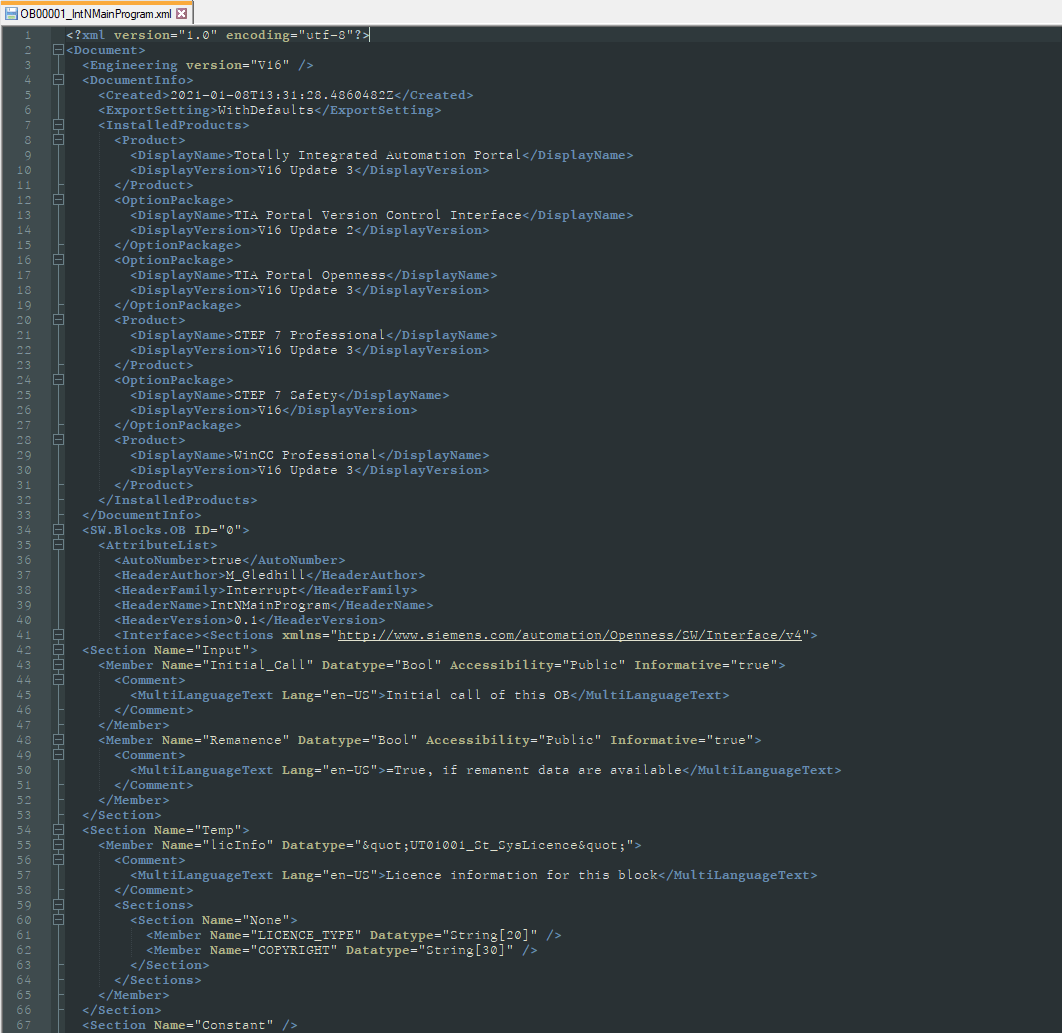Collapse the DocumentInfo fold marker on line 4
The image size is (1062, 1033).
point(58,80)
